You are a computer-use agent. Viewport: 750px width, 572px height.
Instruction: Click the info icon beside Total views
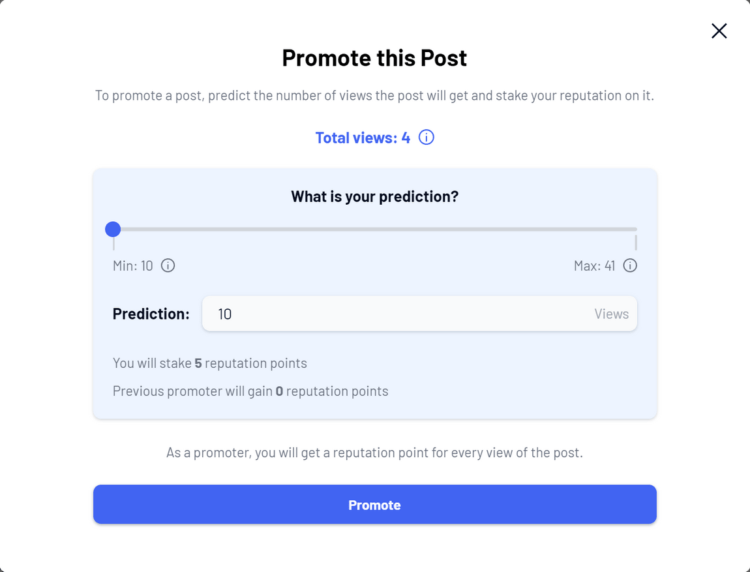point(427,138)
